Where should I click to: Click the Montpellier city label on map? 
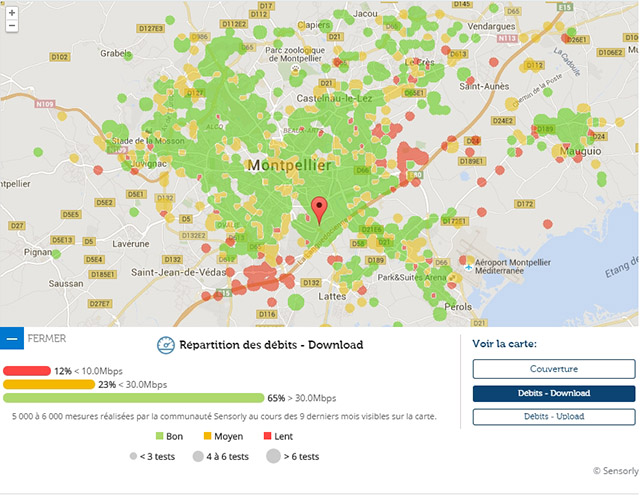289,165
